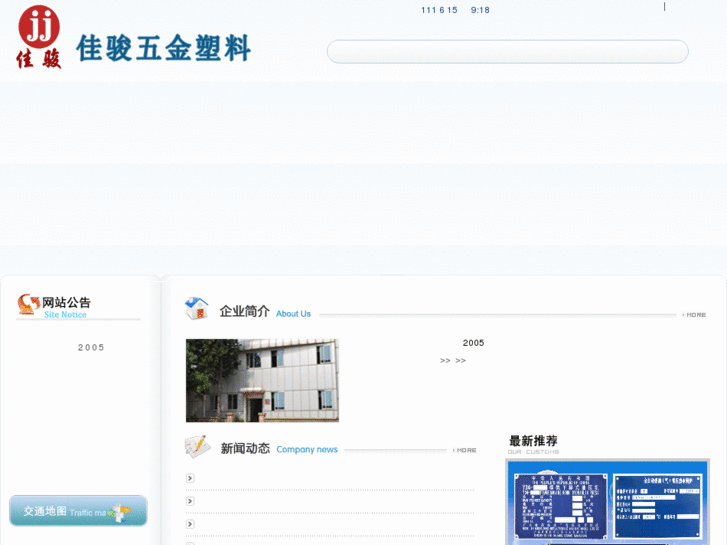Open MORE link for About Us section
Screen dimensions: 727x545
(x=695, y=315)
